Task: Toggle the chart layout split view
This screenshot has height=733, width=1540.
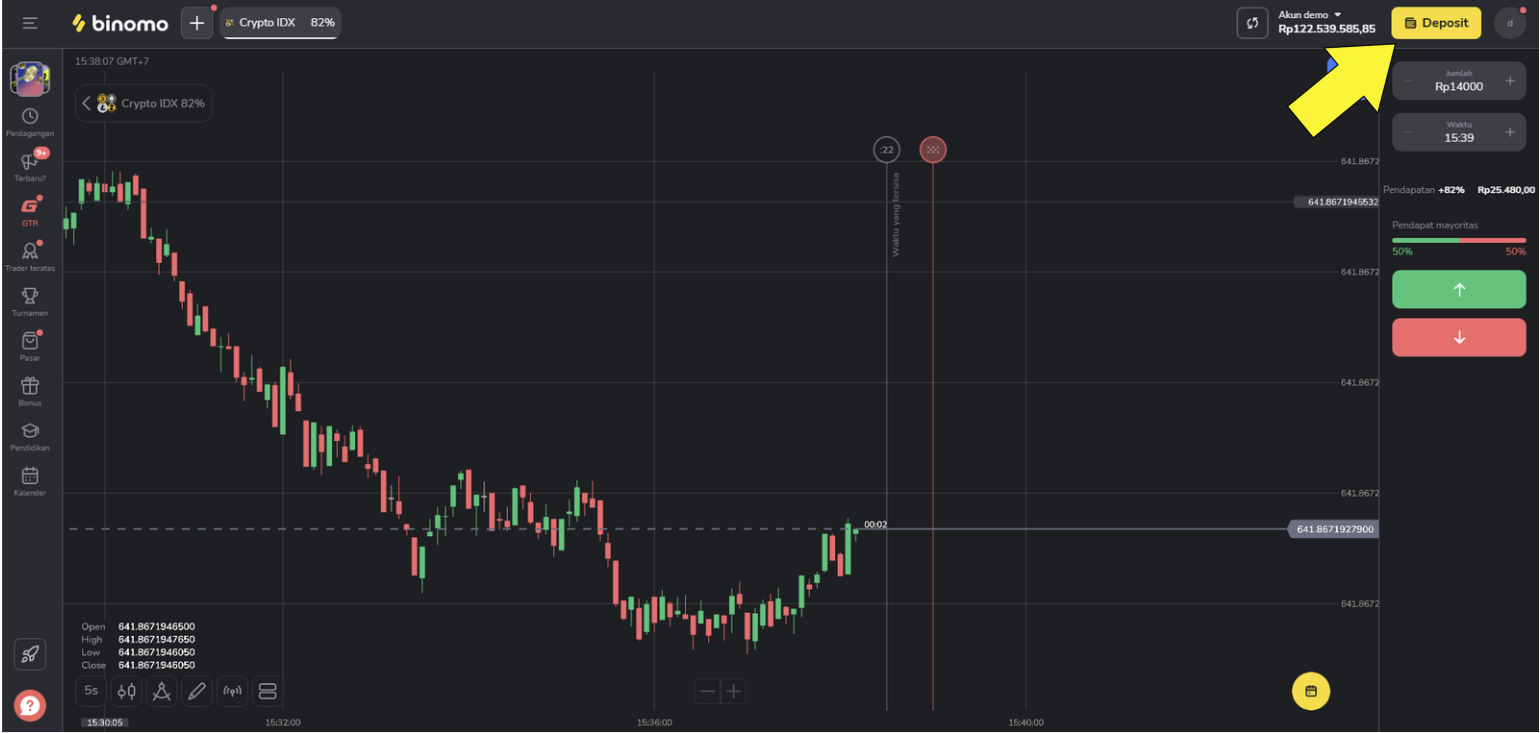Action: (267, 690)
